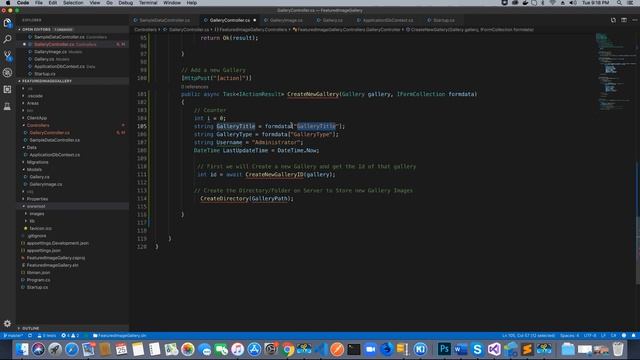
Task: Open Sublime Text from the Dock
Action: pos(527,349)
